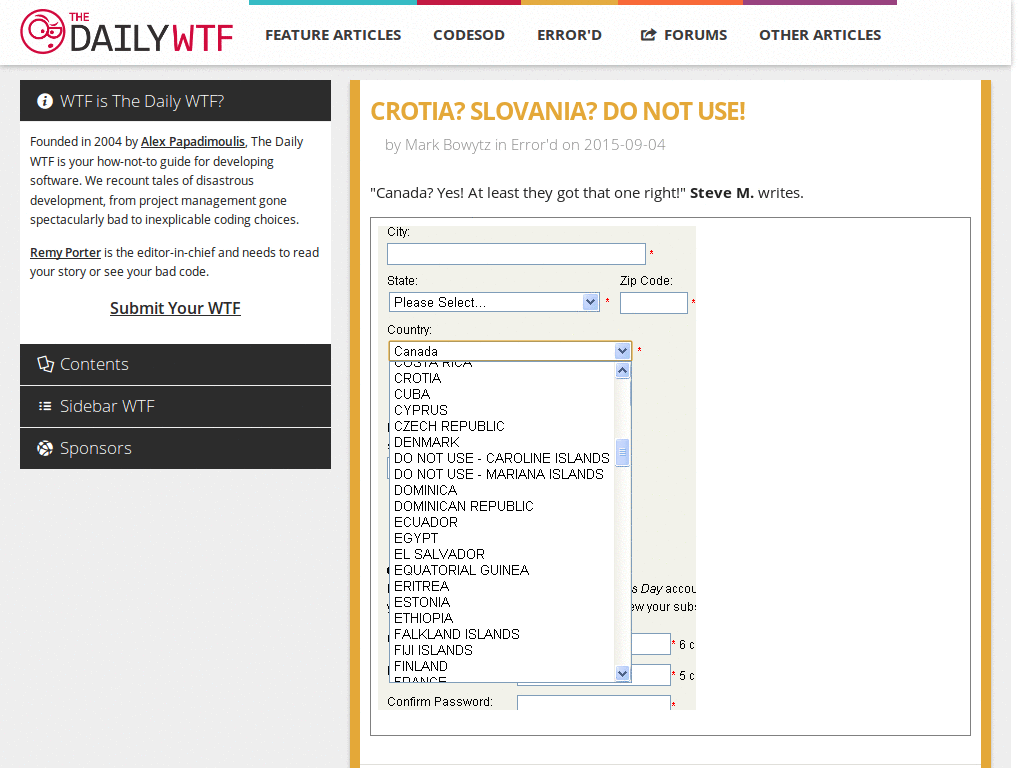The width and height of the screenshot is (1024, 768).
Task: Open Alex Papadimoulis author link
Action: (192, 142)
